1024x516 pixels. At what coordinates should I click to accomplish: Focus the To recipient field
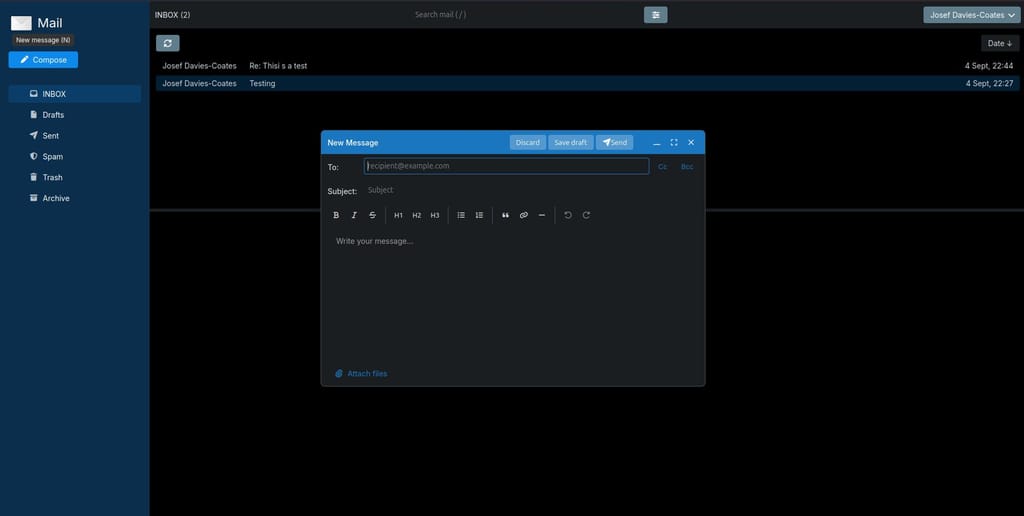tap(506, 166)
